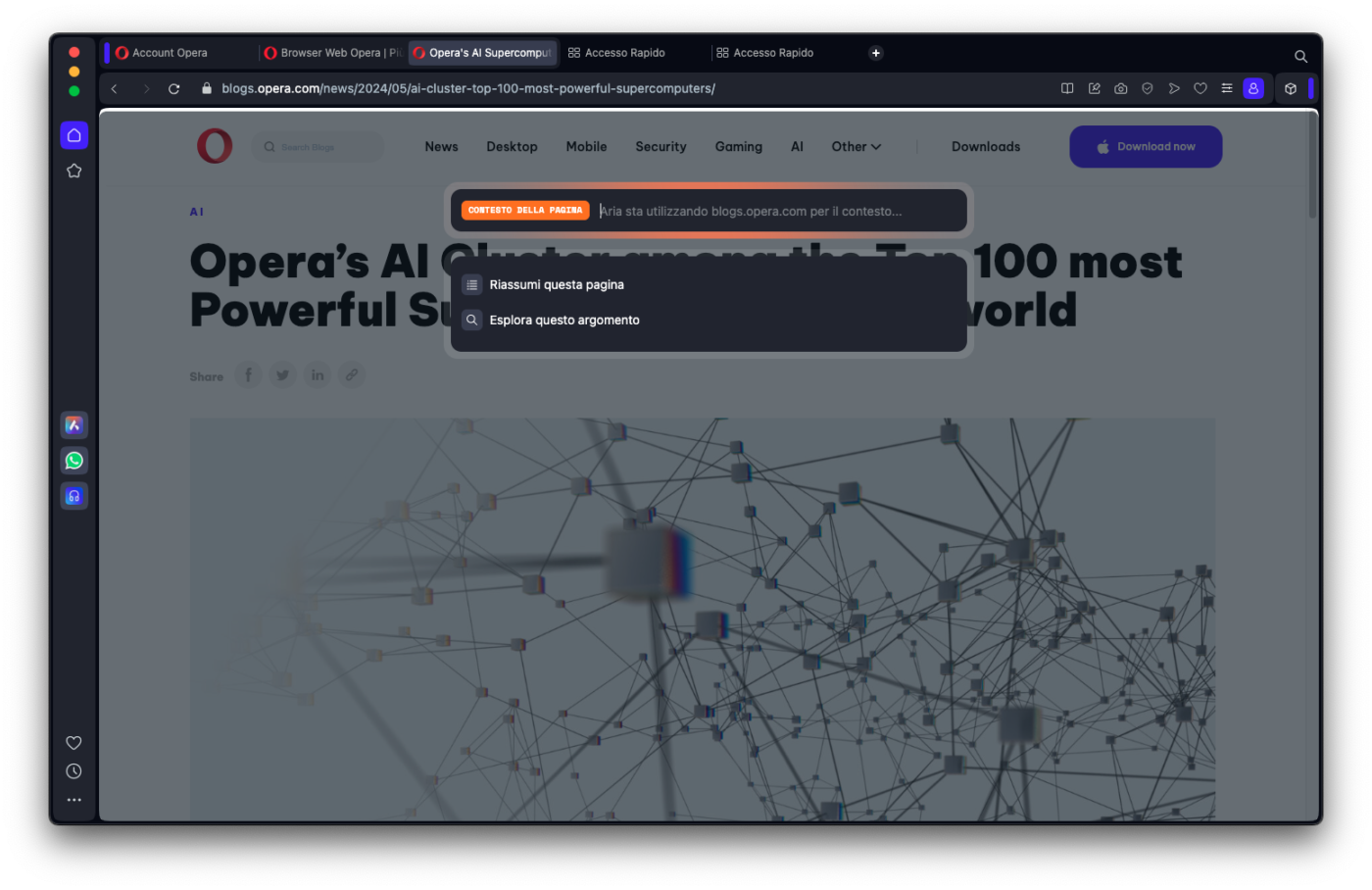1372x890 pixels.
Task: Open the extensions cube icon
Action: point(1291,88)
